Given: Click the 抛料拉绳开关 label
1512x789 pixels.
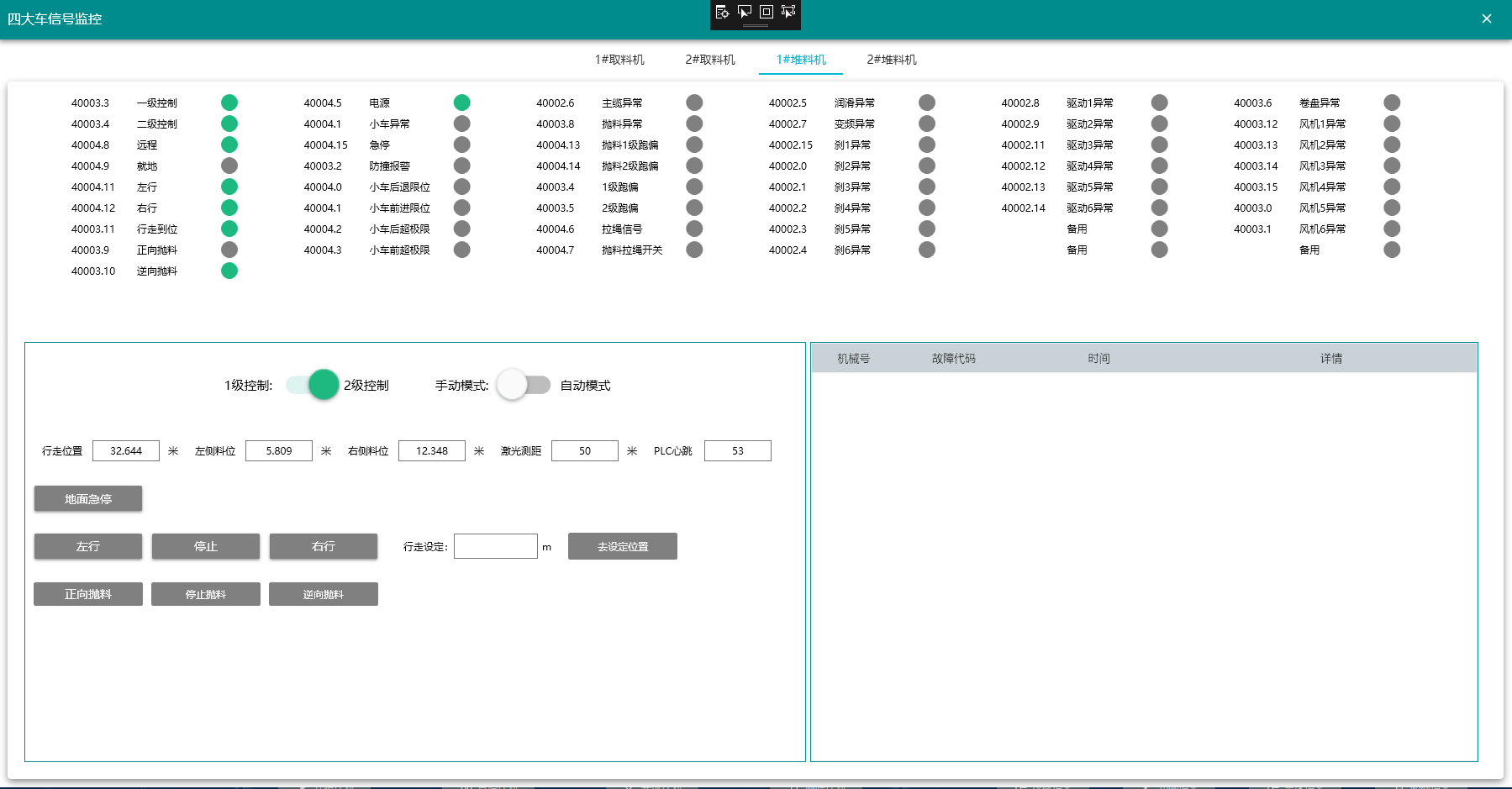Looking at the screenshot, I should [632, 250].
